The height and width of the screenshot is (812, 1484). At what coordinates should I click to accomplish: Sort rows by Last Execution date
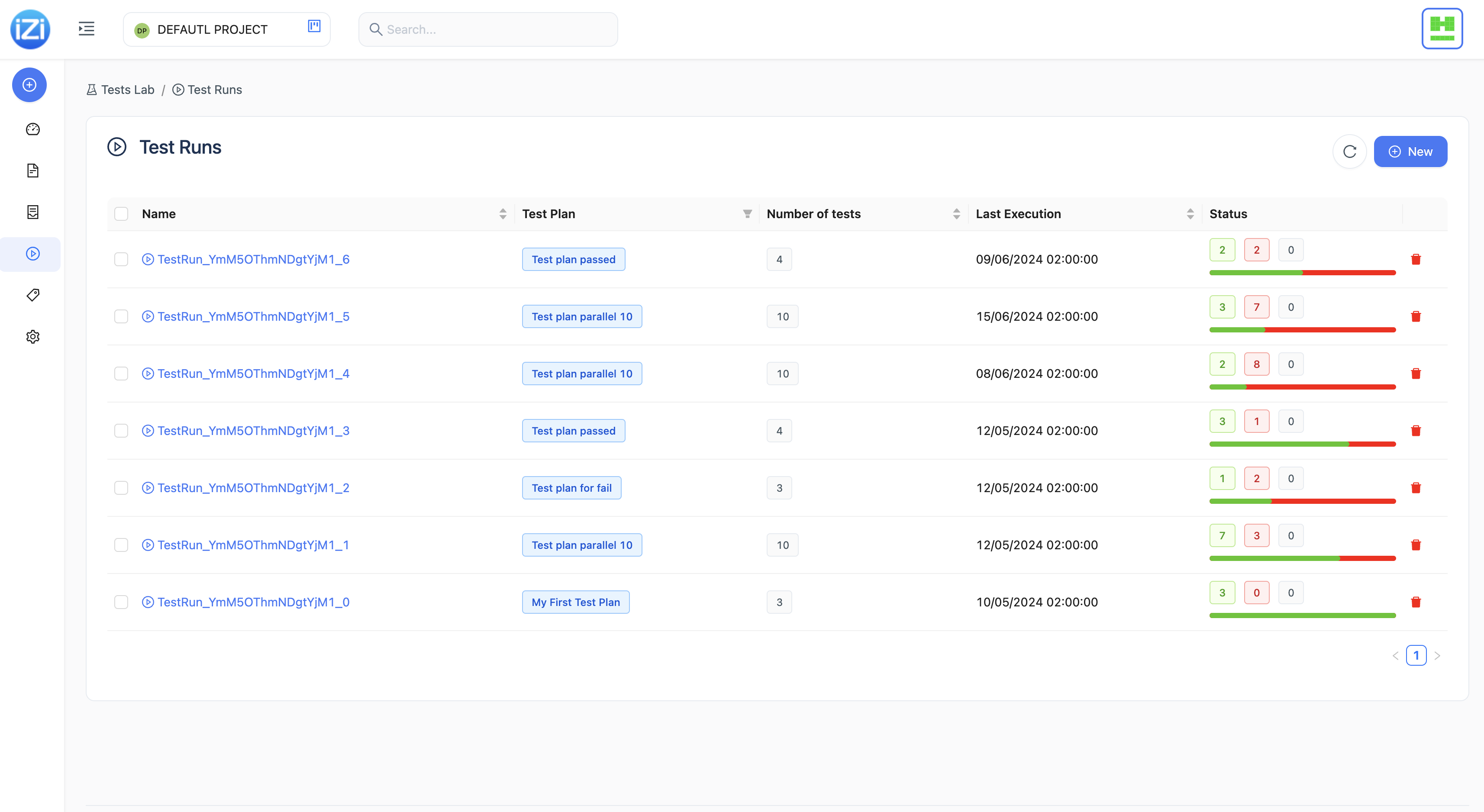coord(1190,214)
